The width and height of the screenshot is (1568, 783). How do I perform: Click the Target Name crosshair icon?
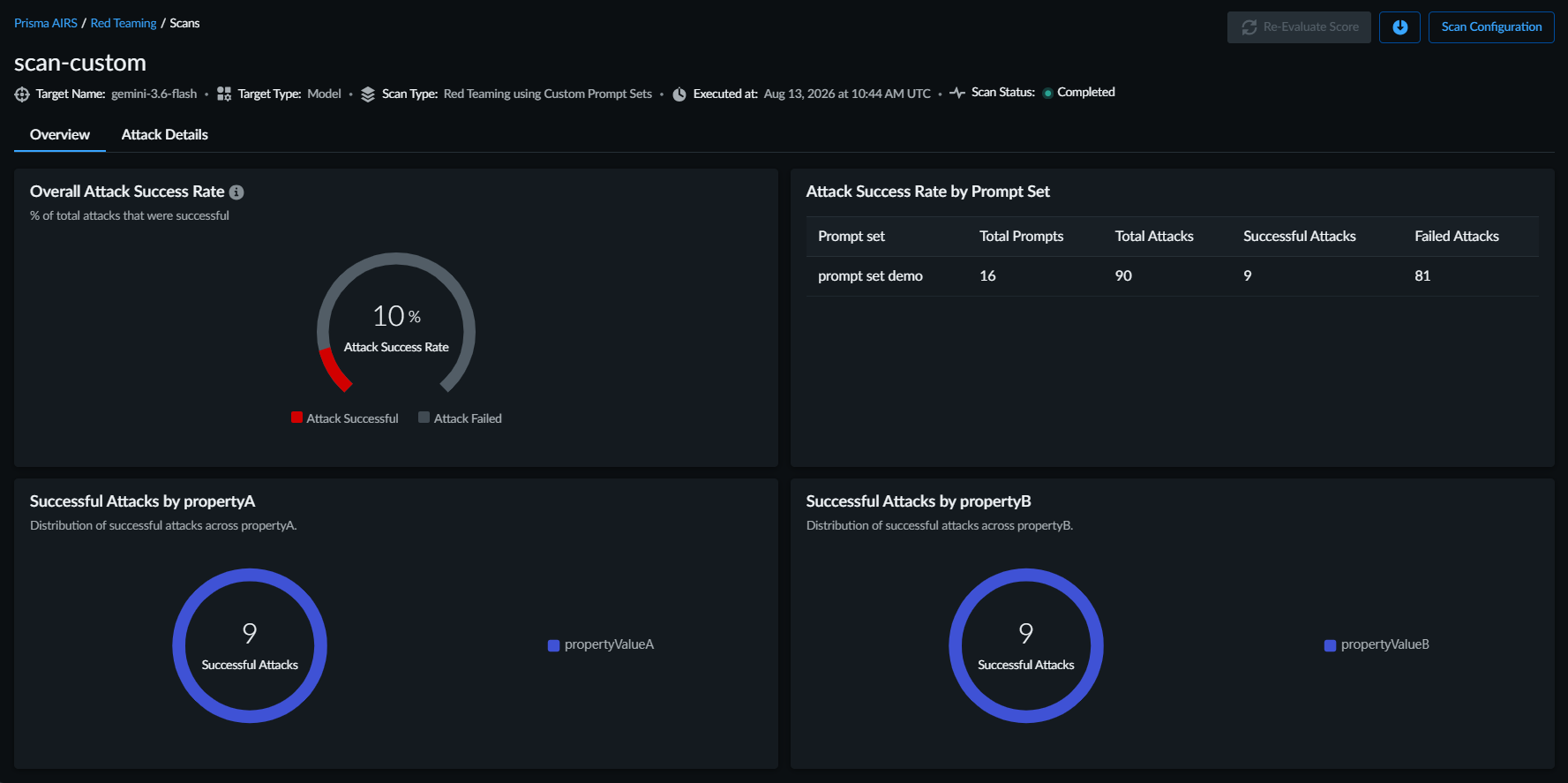point(22,94)
